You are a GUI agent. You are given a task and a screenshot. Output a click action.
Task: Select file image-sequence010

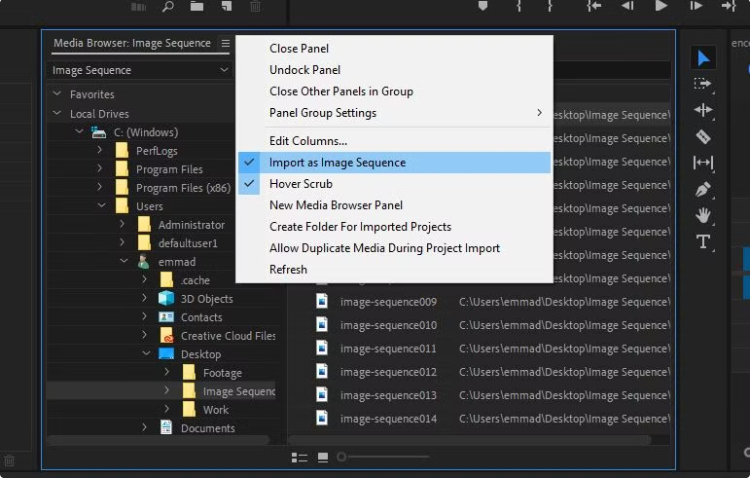tap(388, 326)
